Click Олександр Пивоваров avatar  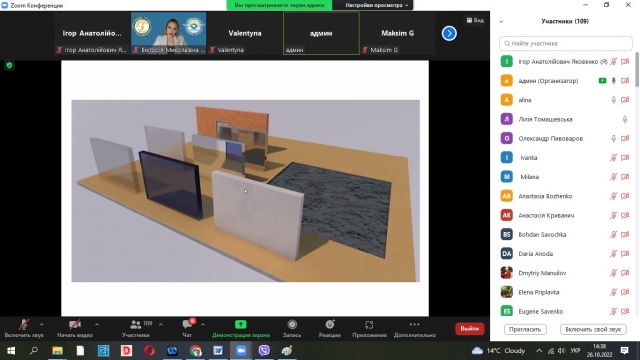[x=507, y=138]
